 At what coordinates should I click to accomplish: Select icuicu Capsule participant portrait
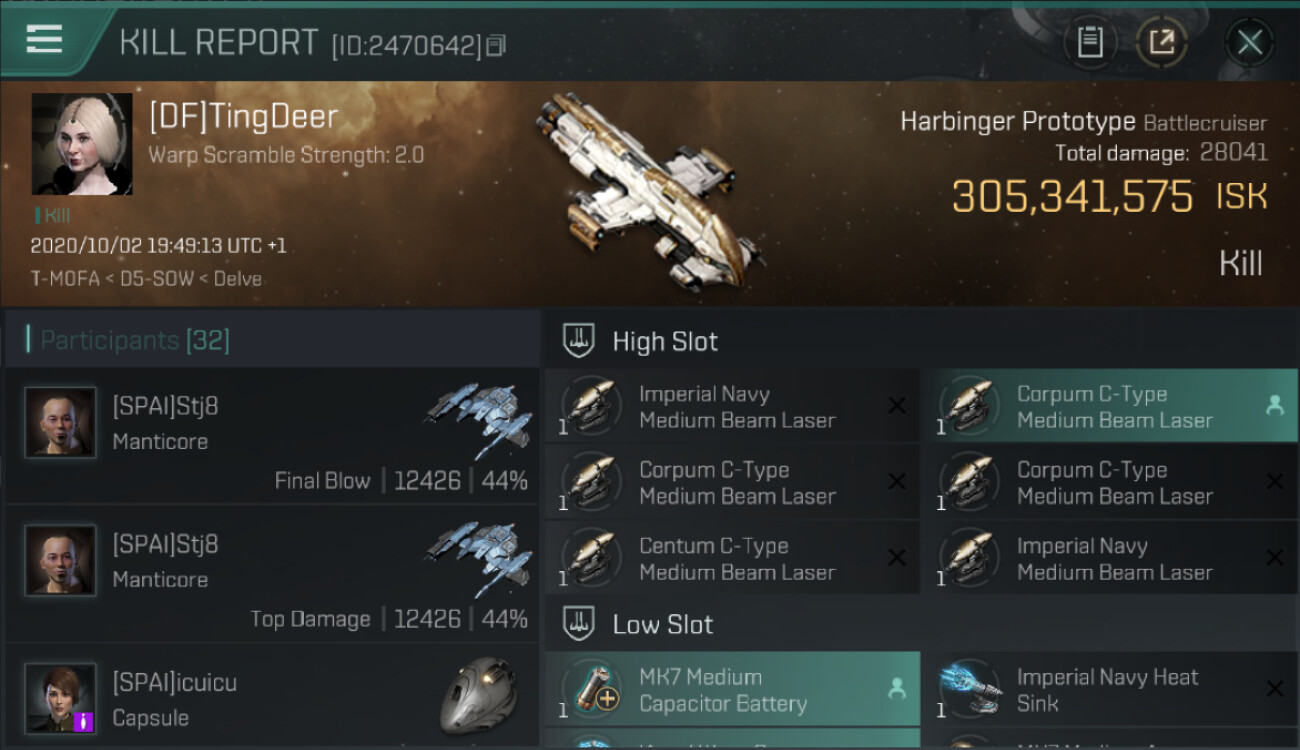pyautogui.click(x=60, y=698)
